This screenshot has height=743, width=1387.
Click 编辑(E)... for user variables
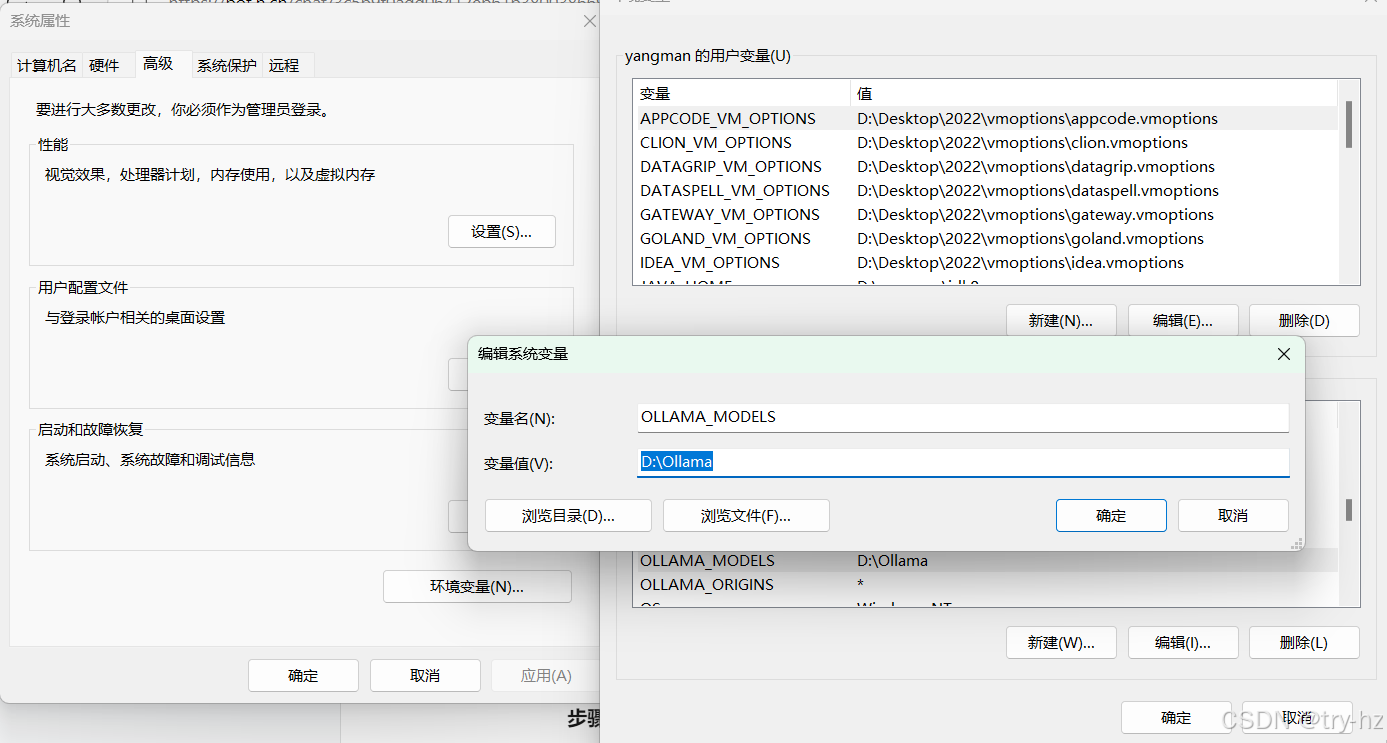tap(1183, 321)
